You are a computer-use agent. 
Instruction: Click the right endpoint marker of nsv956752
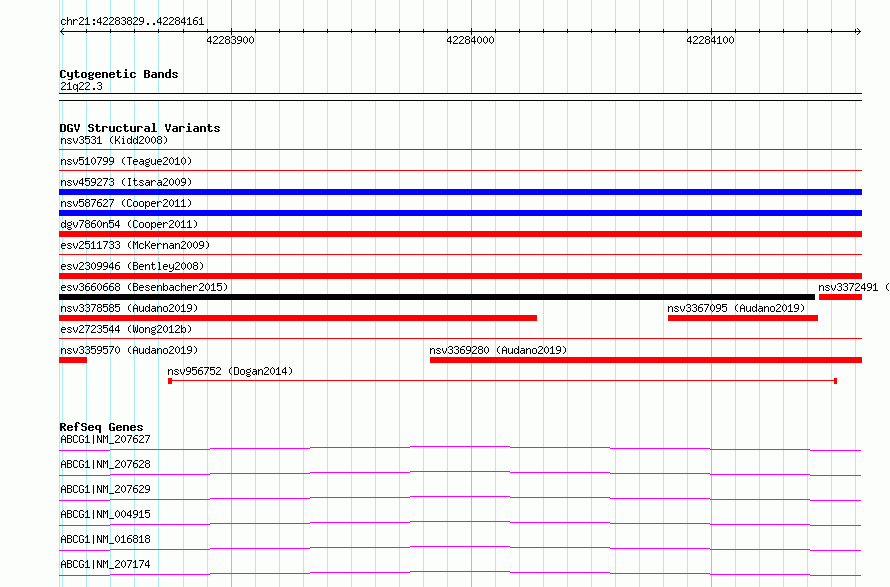pyautogui.click(x=836, y=381)
